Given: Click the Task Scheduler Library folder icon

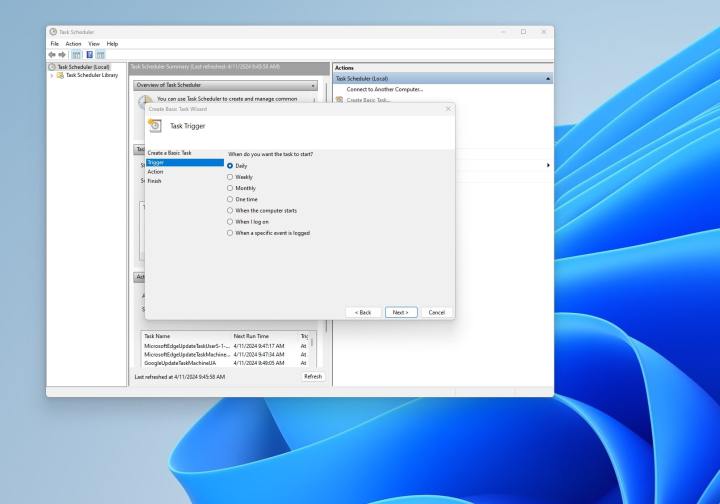Looking at the screenshot, I should (x=60, y=75).
